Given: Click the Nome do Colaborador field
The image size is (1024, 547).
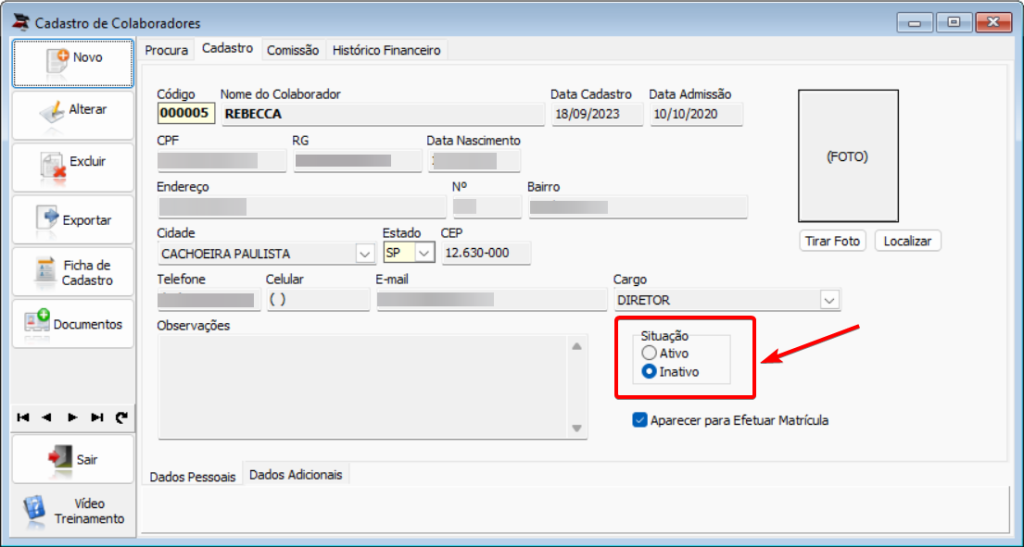Looking at the screenshot, I should pos(383,114).
